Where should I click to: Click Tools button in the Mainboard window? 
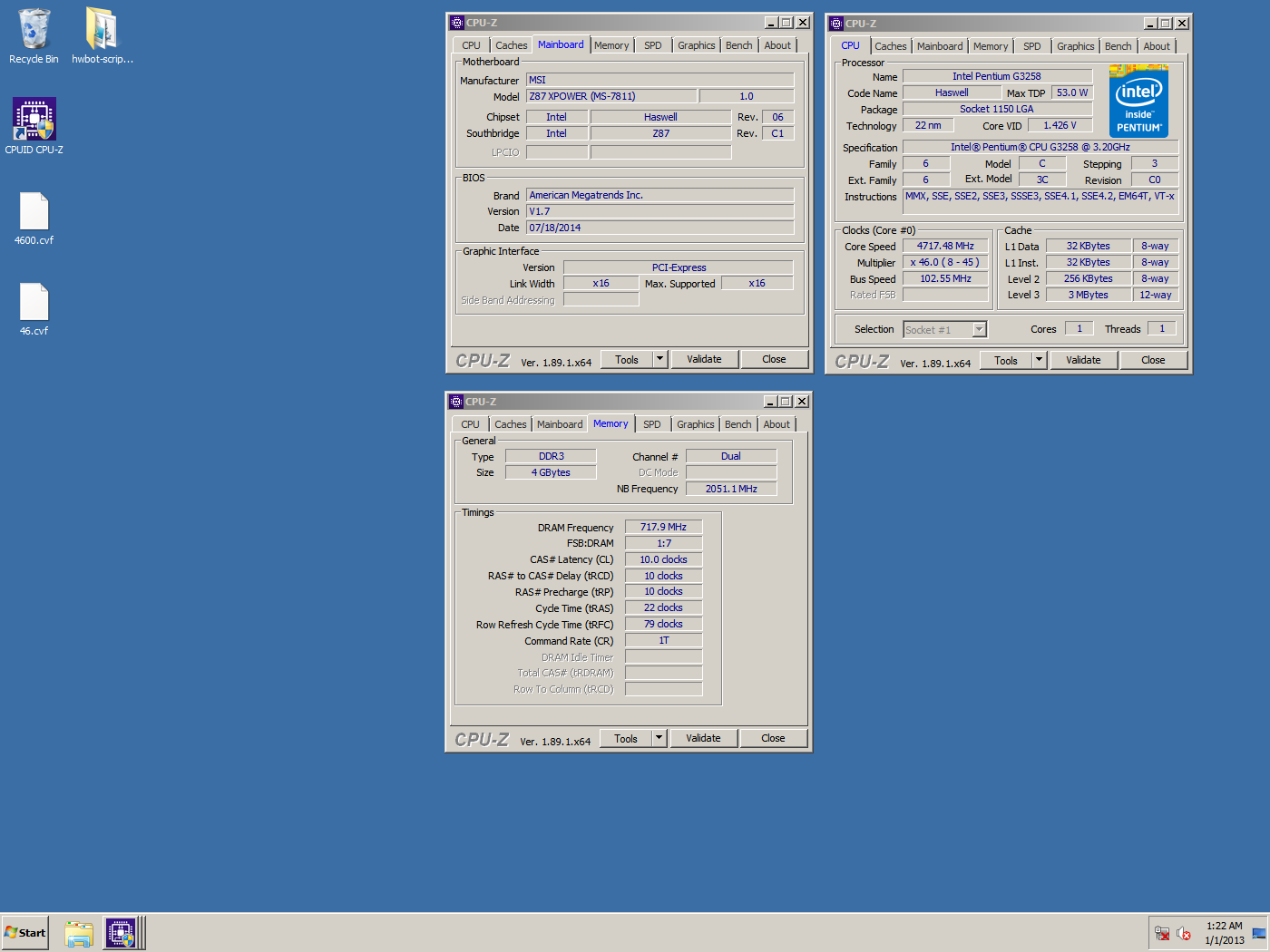(627, 359)
